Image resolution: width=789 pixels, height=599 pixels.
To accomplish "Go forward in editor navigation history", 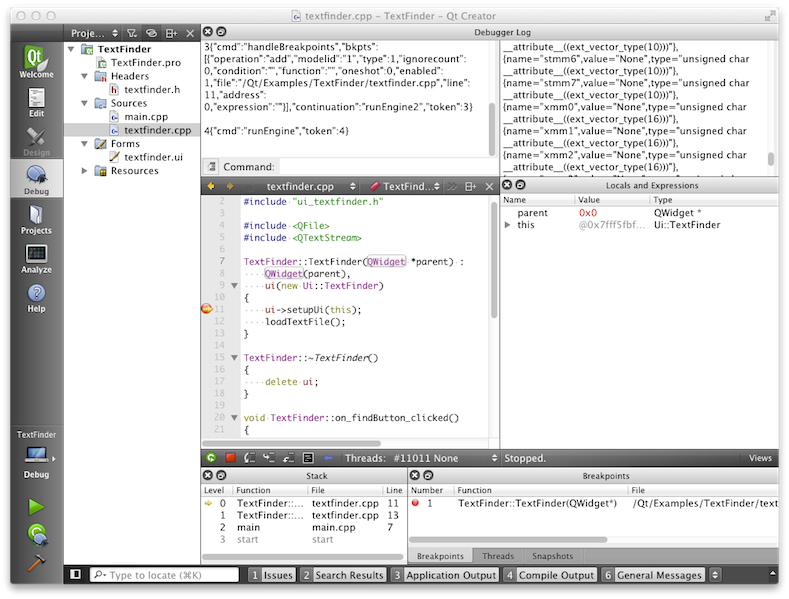I will (230, 186).
